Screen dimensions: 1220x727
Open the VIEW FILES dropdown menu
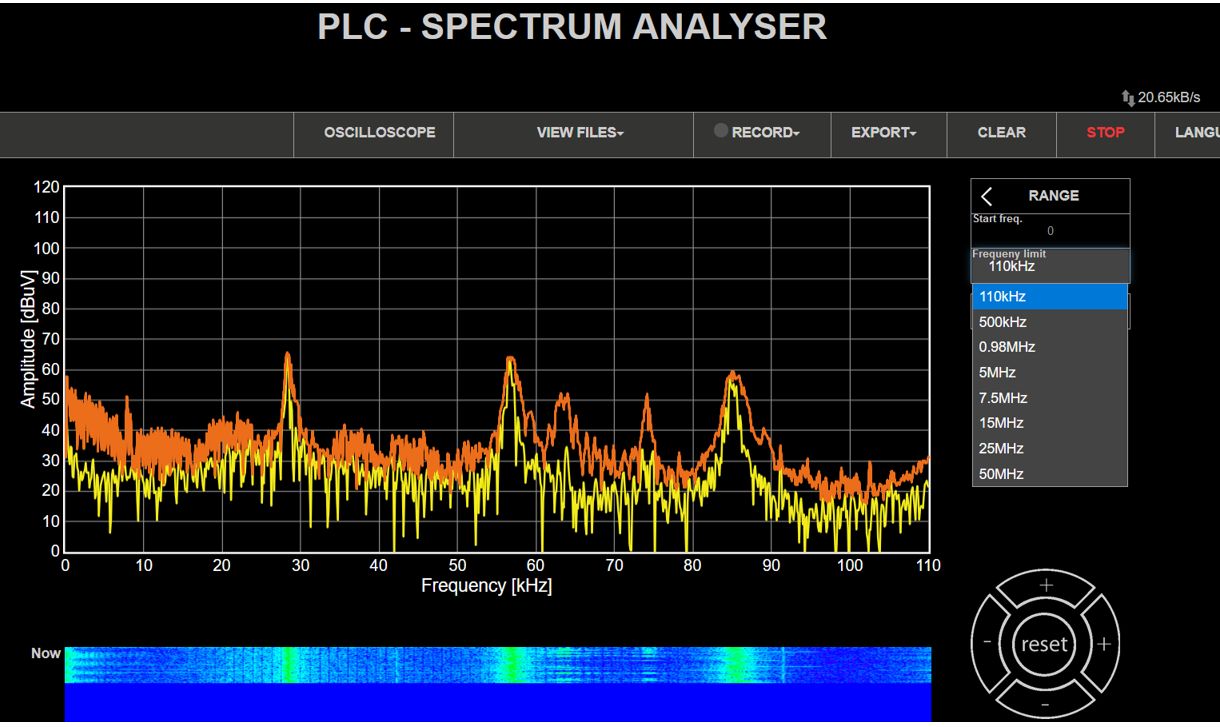[x=574, y=133]
